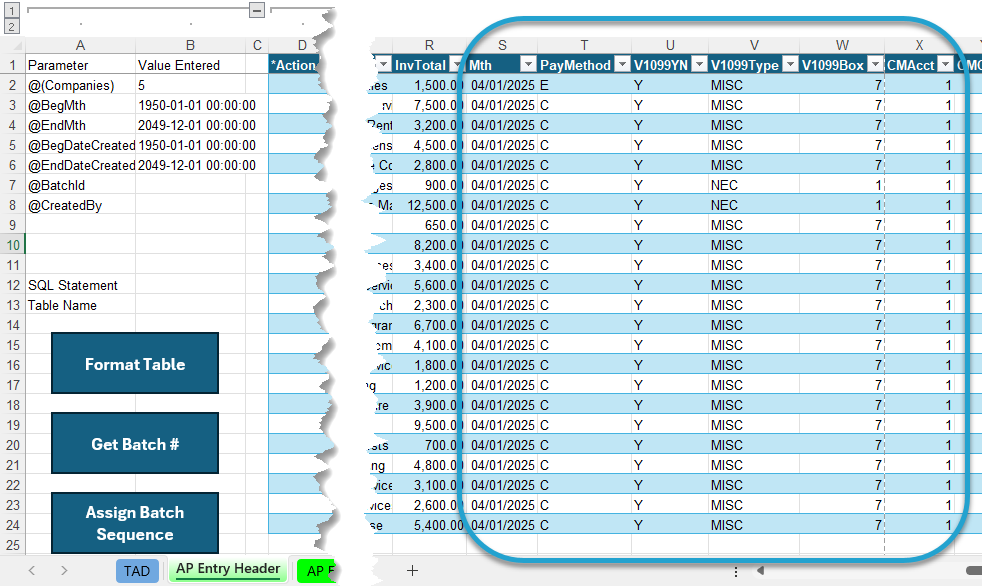Click V1099Type NEC in the 900.00 row

pyautogui.click(x=754, y=185)
